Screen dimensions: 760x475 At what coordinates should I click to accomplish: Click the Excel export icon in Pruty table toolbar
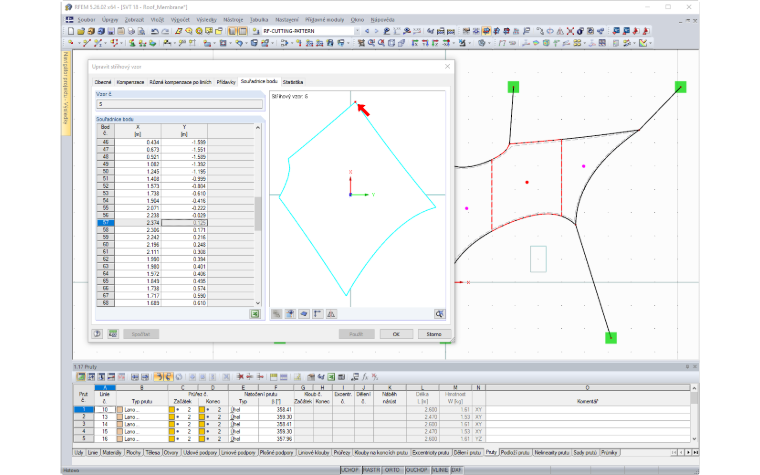coord(331,377)
